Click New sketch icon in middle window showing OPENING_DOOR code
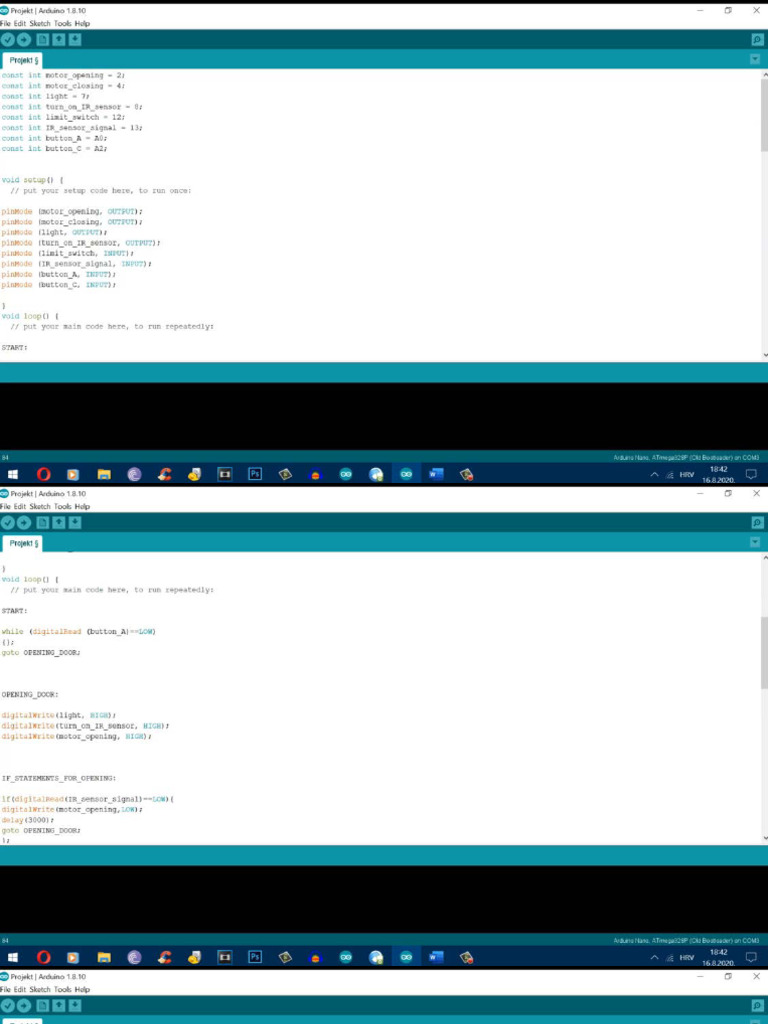The height and width of the screenshot is (1024, 768). pos(42,522)
